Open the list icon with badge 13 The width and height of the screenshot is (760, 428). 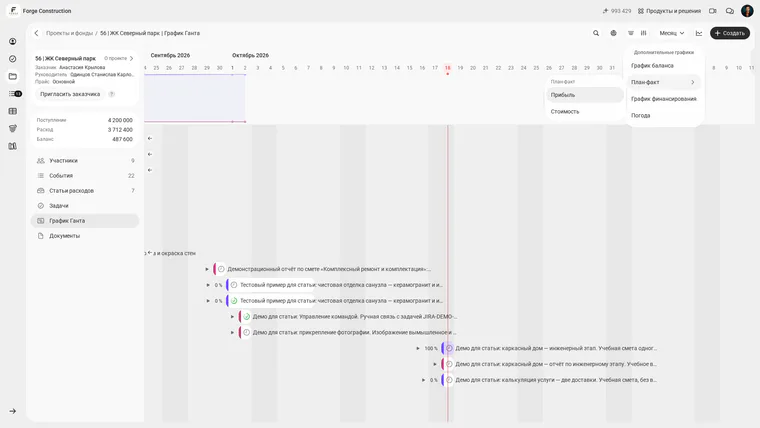(x=15, y=94)
